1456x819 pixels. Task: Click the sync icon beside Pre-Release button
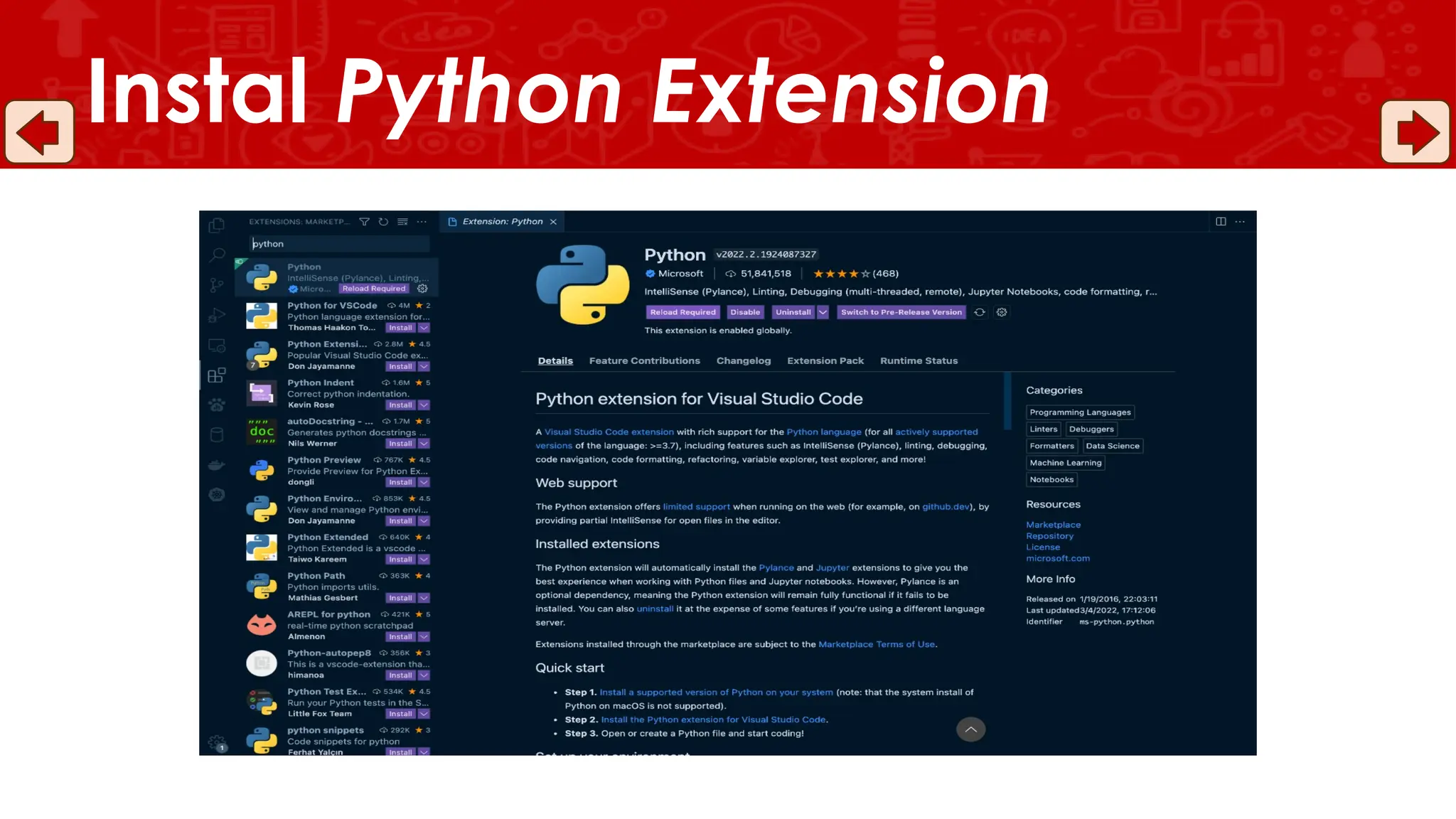(x=980, y=312)
